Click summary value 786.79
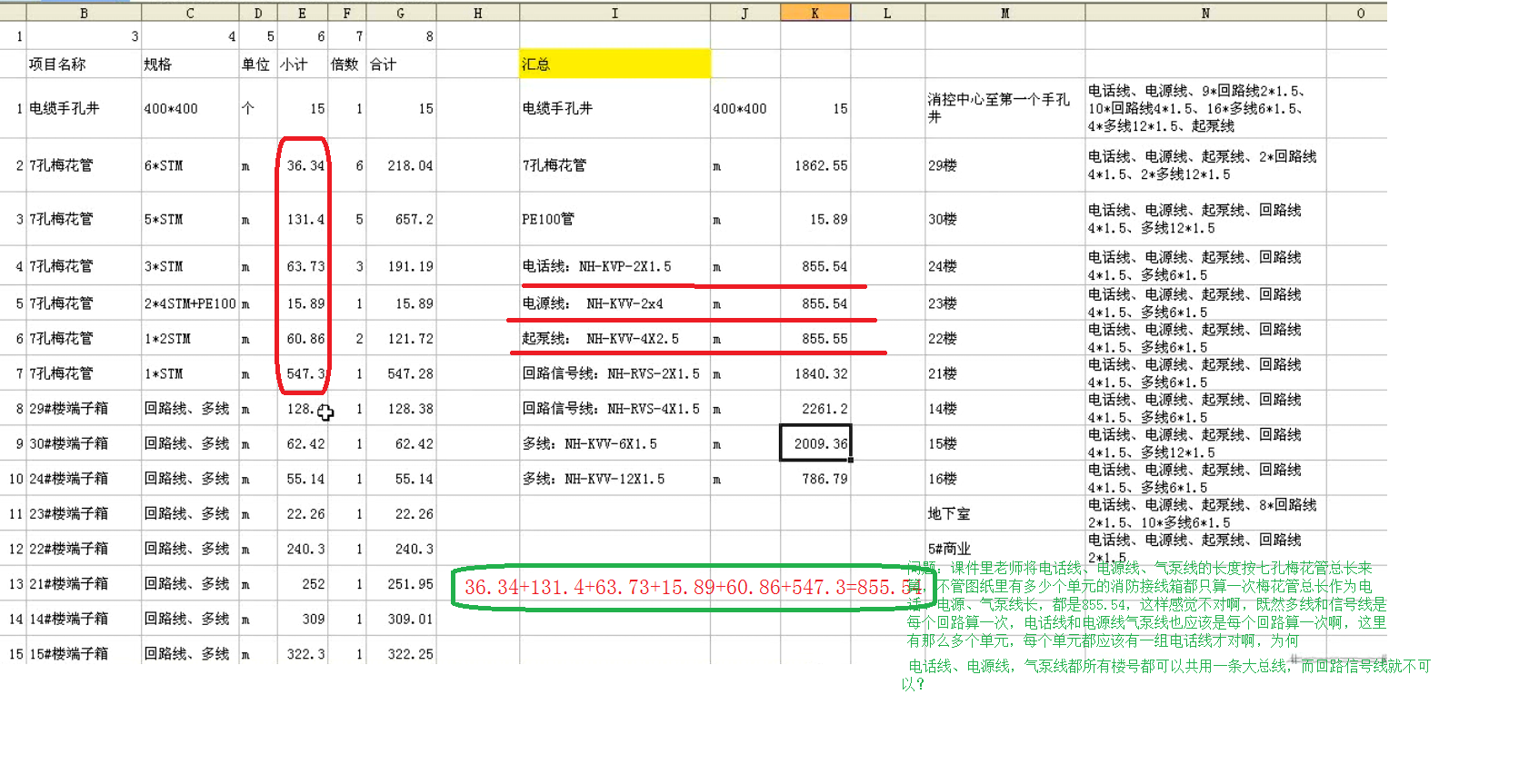The height and width of the screenshot is (784, 1529). (x=815, y=479)
